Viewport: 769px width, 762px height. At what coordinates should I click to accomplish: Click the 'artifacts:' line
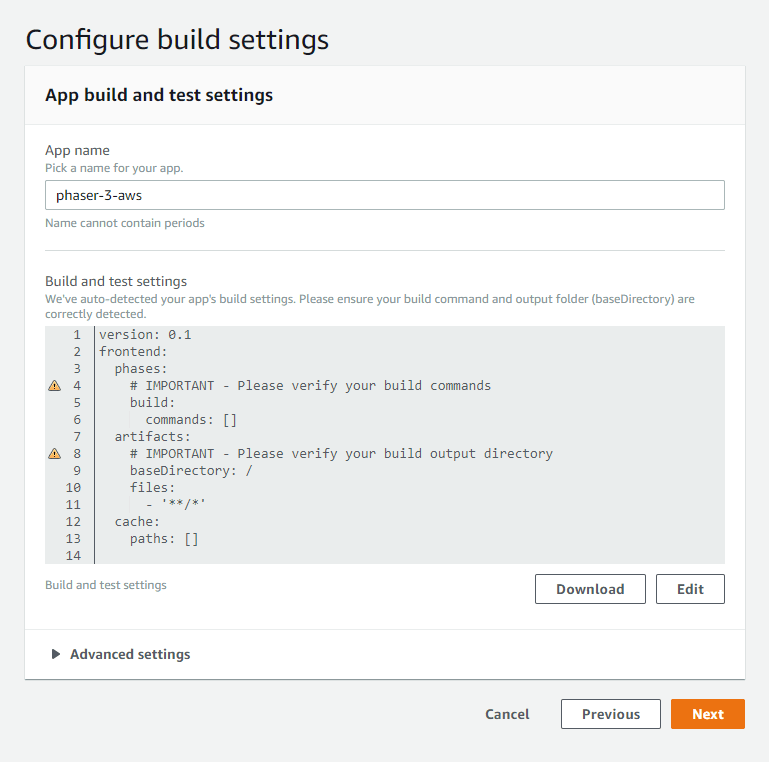point(153,436)
